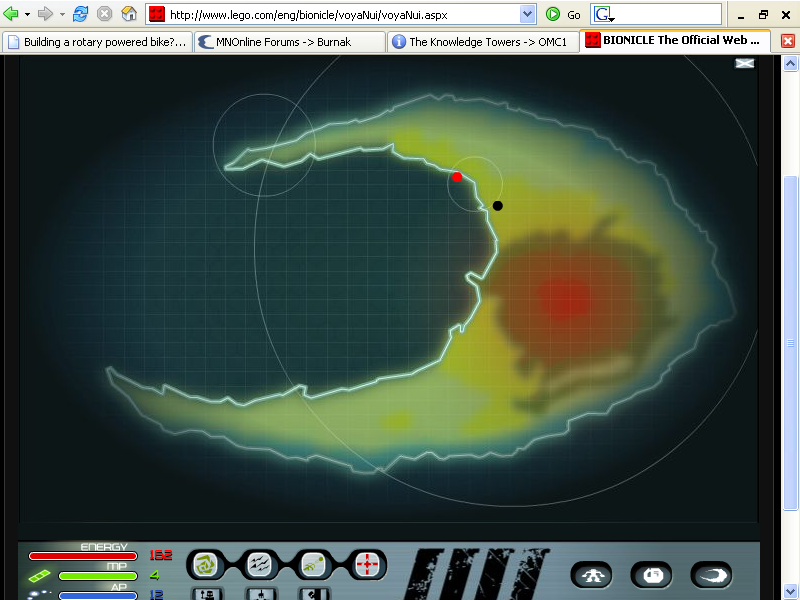Viewport: 800px width, 600px height.
Task: Focus the lego.com URL address field
Action: pyautogui.click(x=342, y=15)
